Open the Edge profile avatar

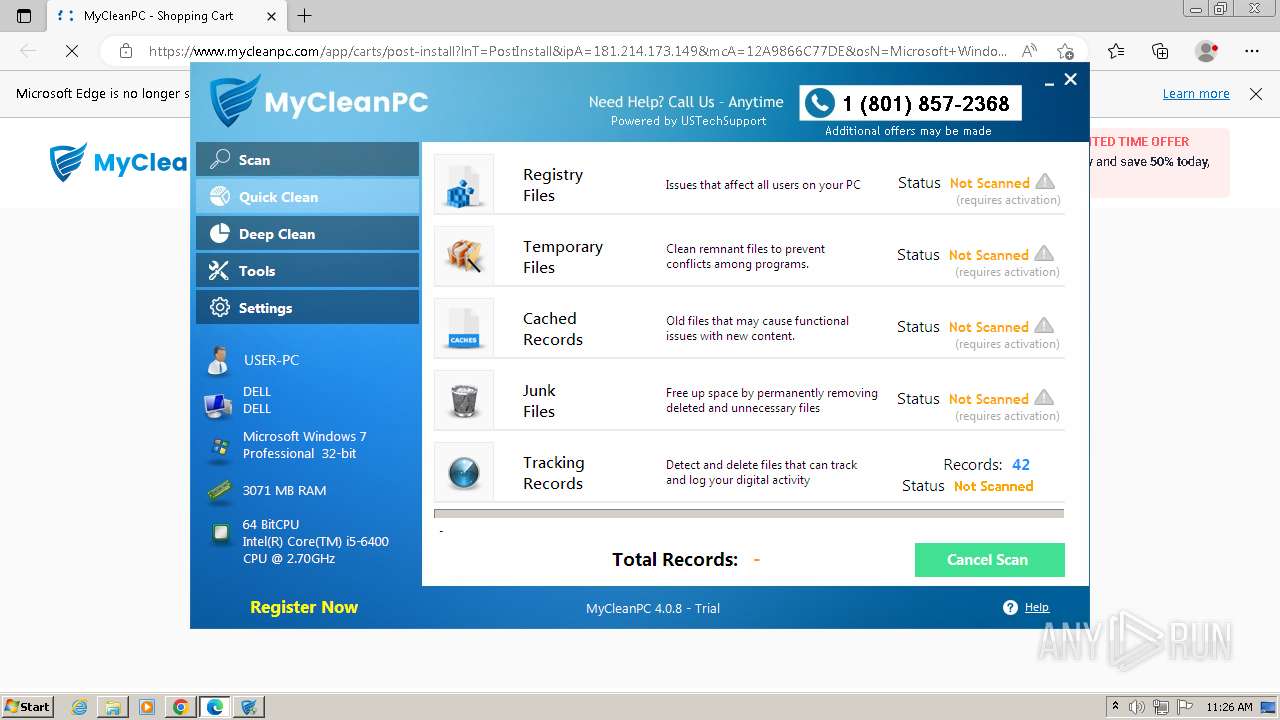[1207, 51]
